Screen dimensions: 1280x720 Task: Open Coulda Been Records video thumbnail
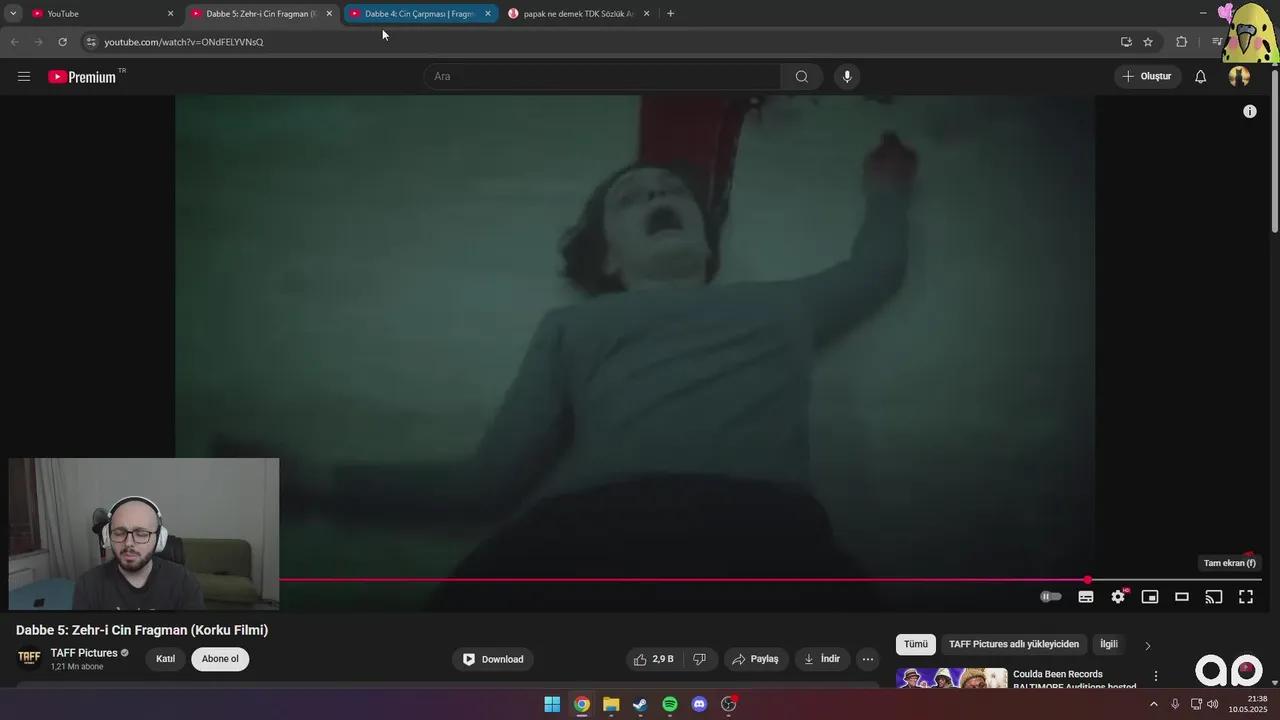pyautogui.click(x=952, y=677)
